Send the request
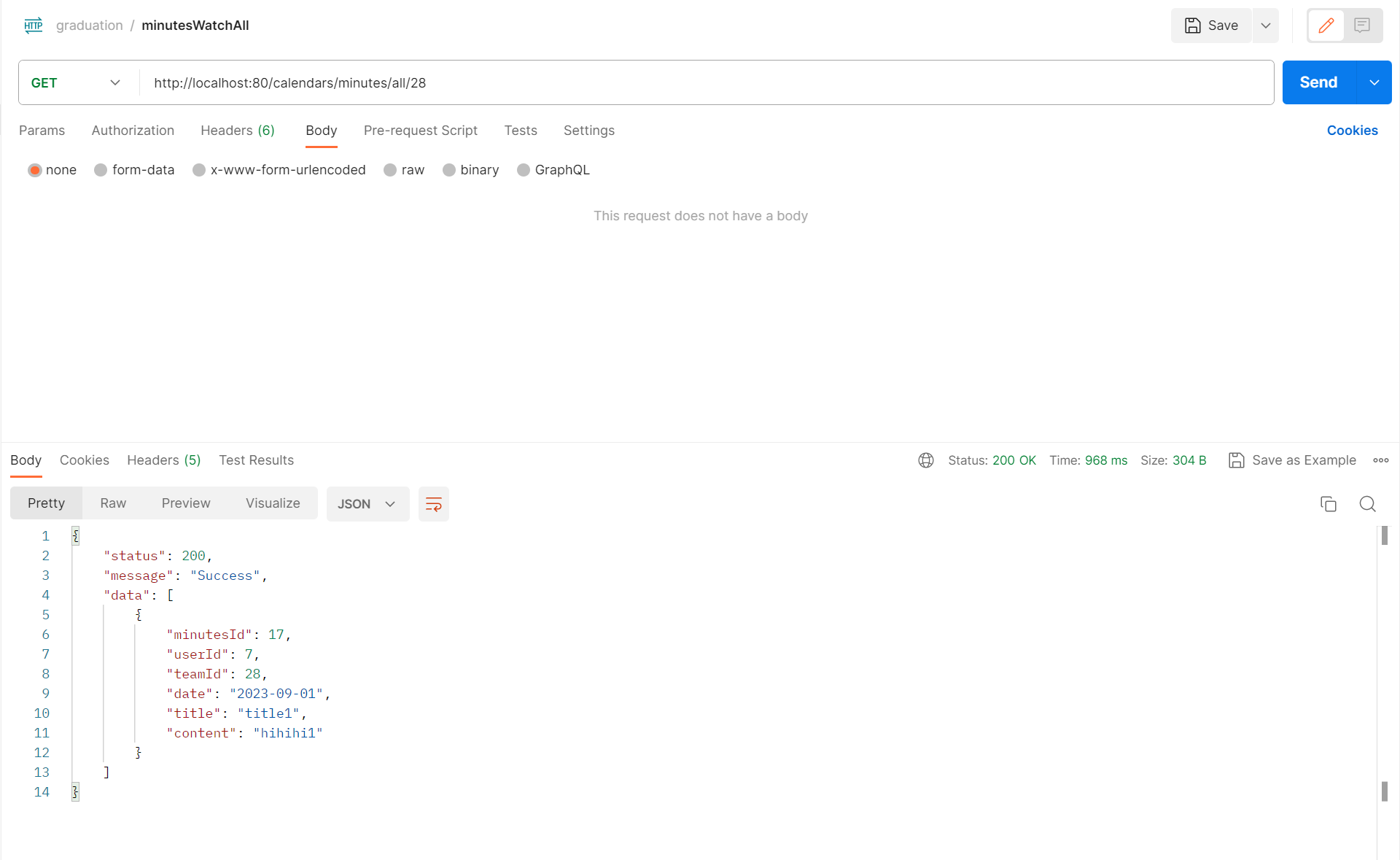 pos(1318,82)
